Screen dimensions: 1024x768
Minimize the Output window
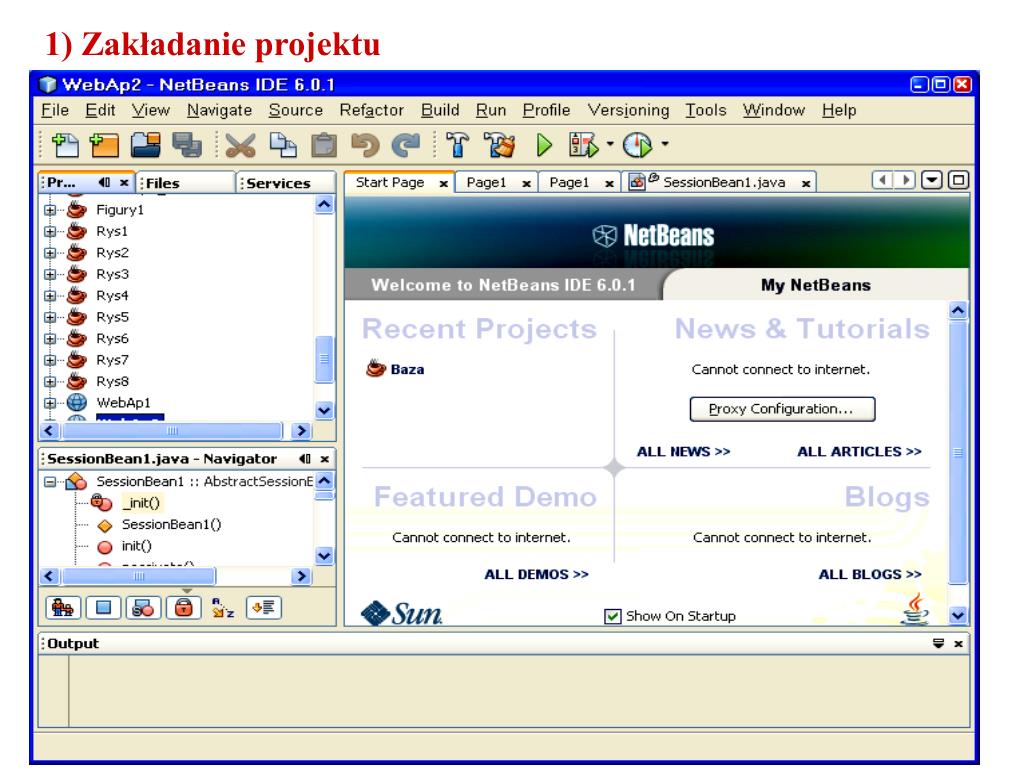tap(938, 644)
